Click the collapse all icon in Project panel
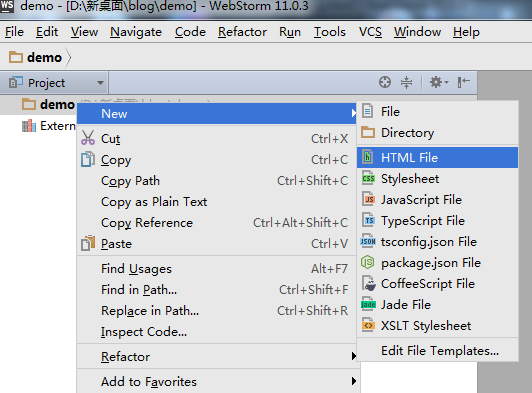 [406, 82]
